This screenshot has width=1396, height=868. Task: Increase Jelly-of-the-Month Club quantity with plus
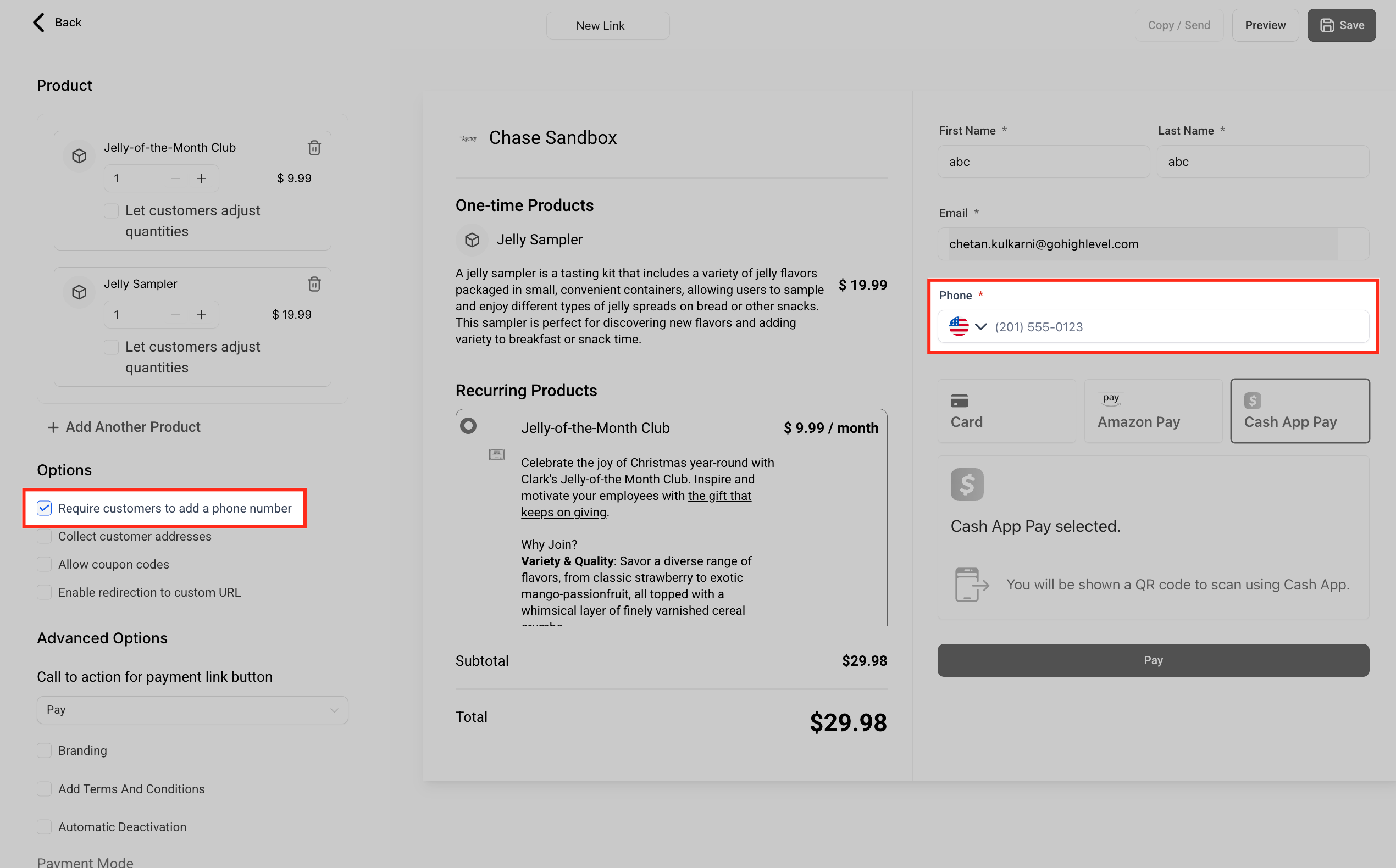[x=201, y=179]
